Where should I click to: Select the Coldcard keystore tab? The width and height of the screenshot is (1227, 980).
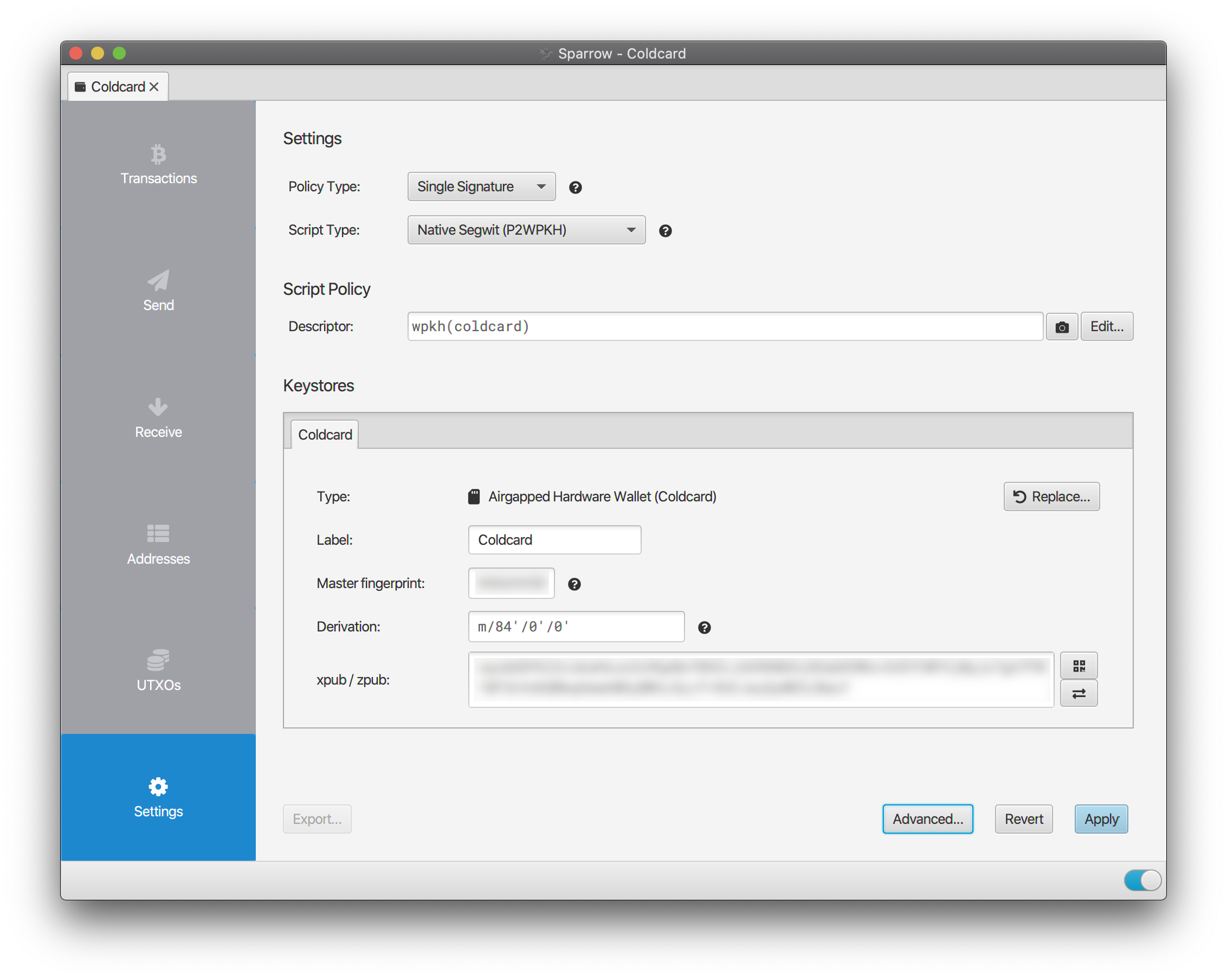[324, 434]
